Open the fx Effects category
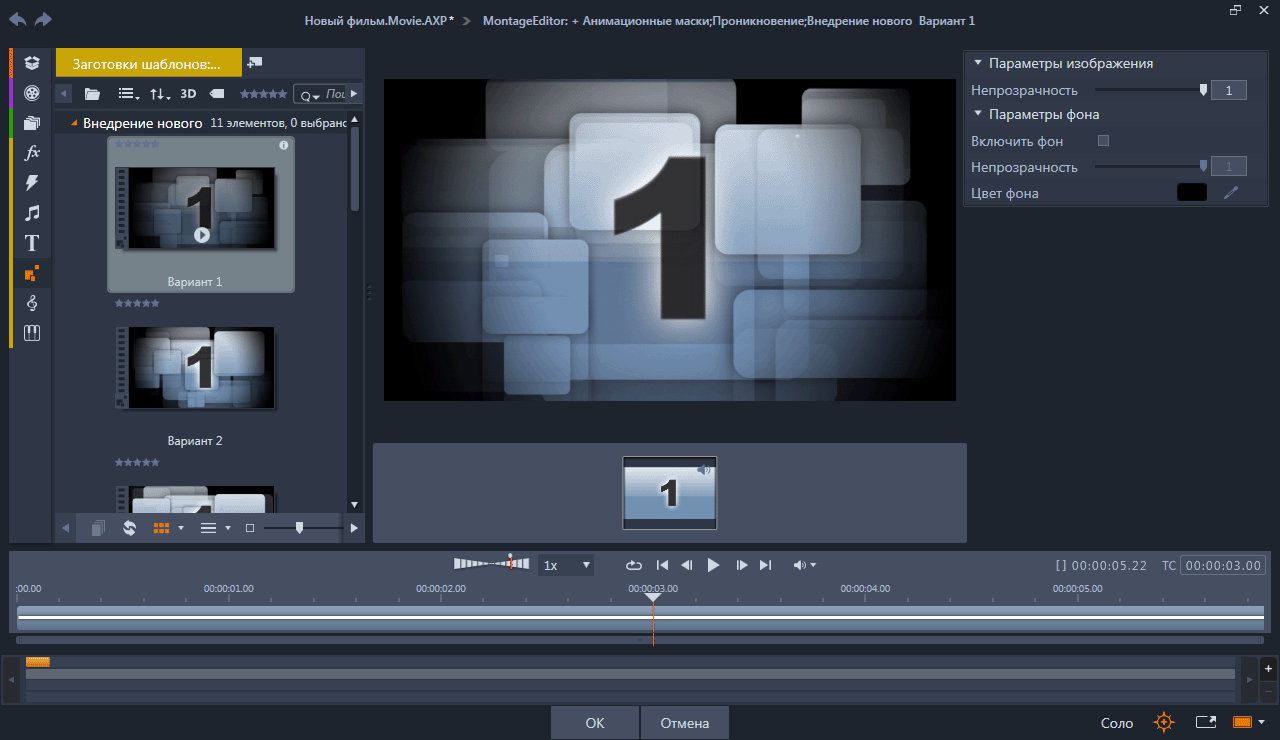This screenshot has width=1280, height=740. (33, 153)
